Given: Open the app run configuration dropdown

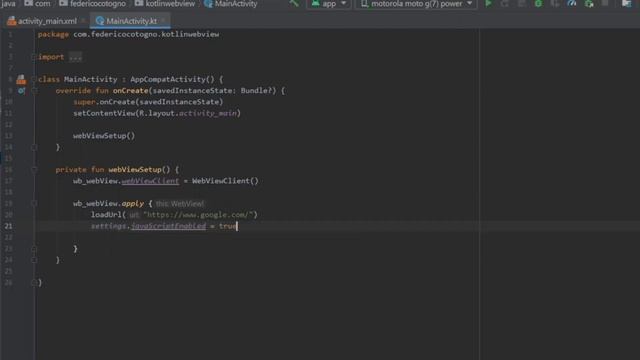Looking at the screenshot, I should (x=329, y=4).
